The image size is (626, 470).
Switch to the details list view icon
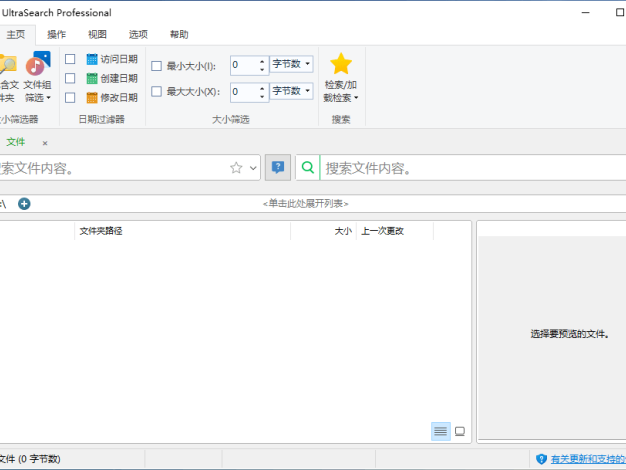(x=441, y=431)
